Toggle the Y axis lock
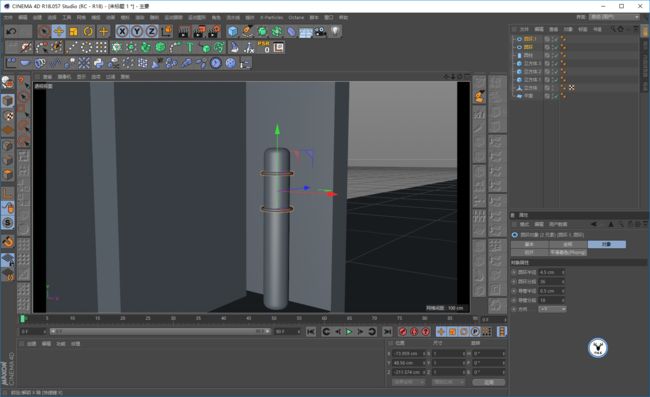Image resolution: width=650 pixels, height=397 pixels. tap(137, 31)
